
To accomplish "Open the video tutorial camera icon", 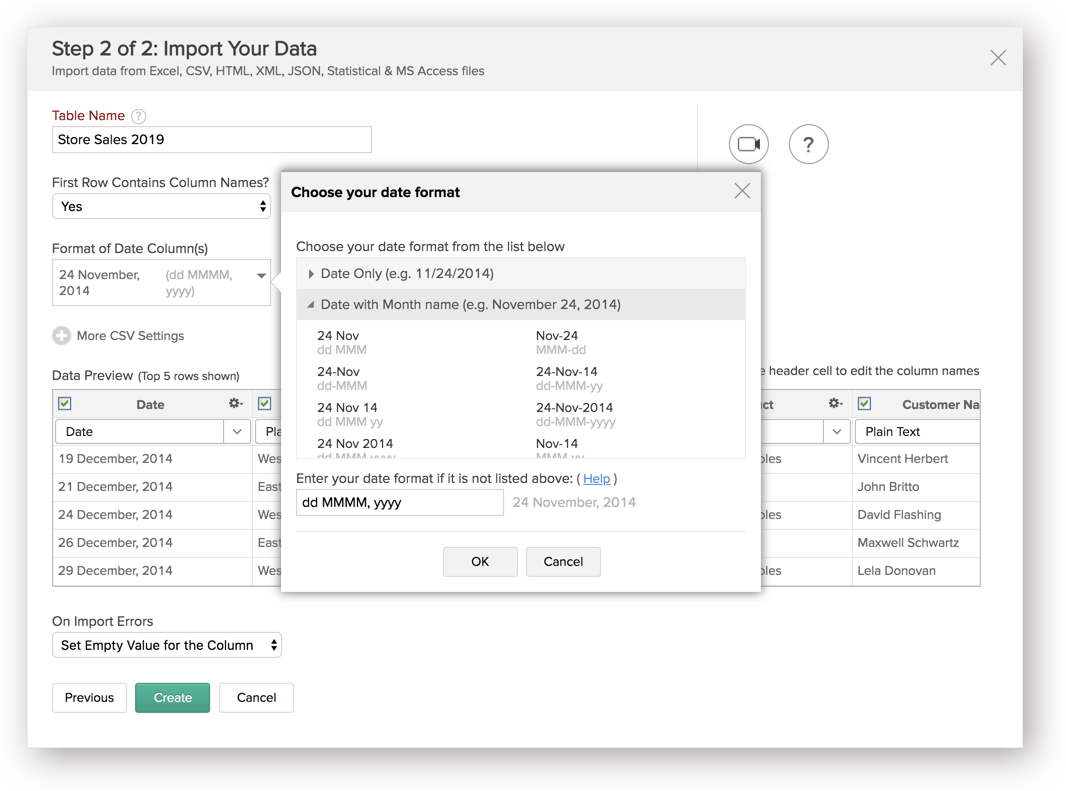I will coord(749,144).
